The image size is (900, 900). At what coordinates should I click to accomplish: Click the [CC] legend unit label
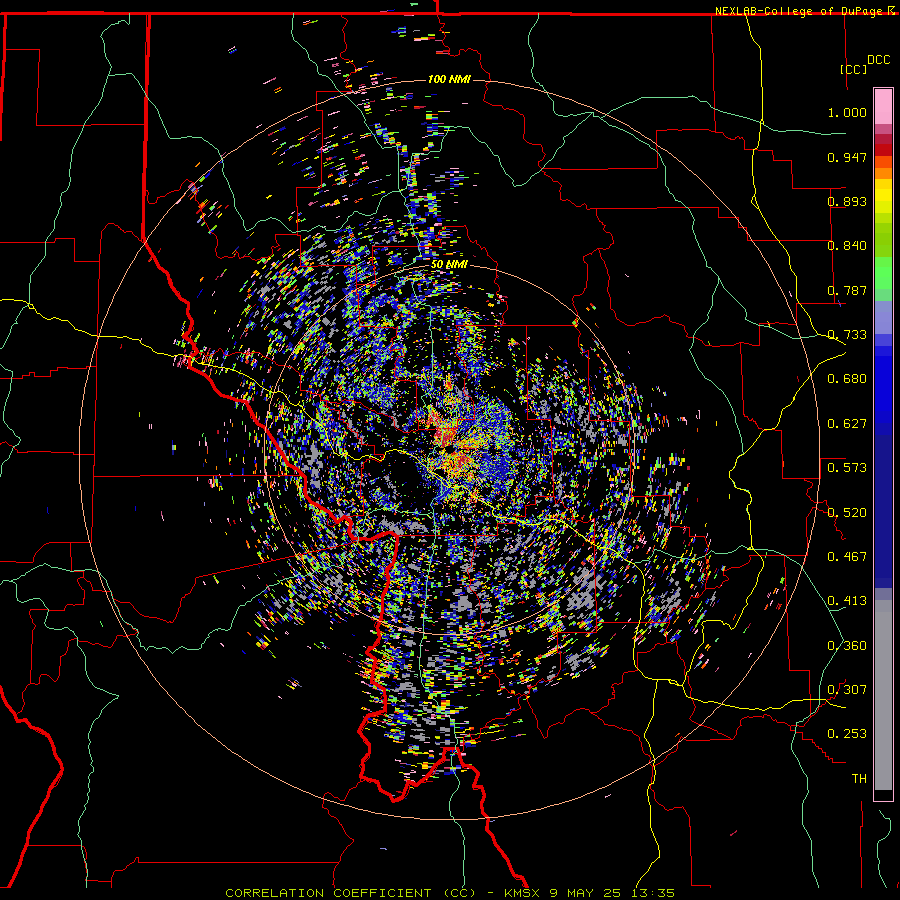tap(854, 69)
